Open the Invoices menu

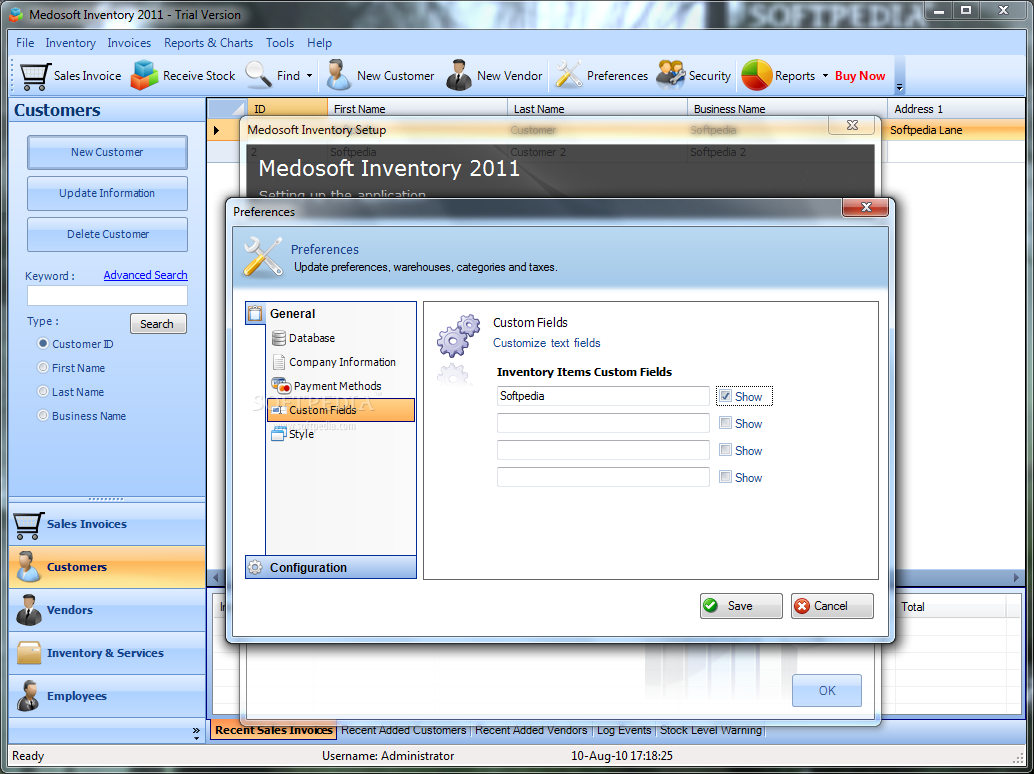(129, 43)
